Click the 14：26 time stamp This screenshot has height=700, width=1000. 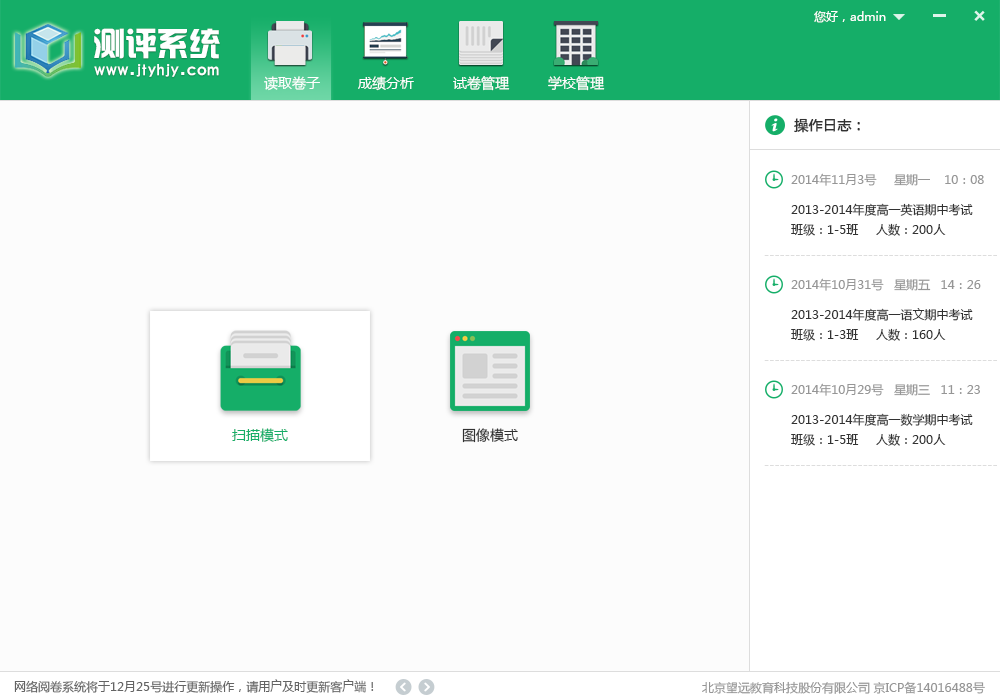(960, 285)
